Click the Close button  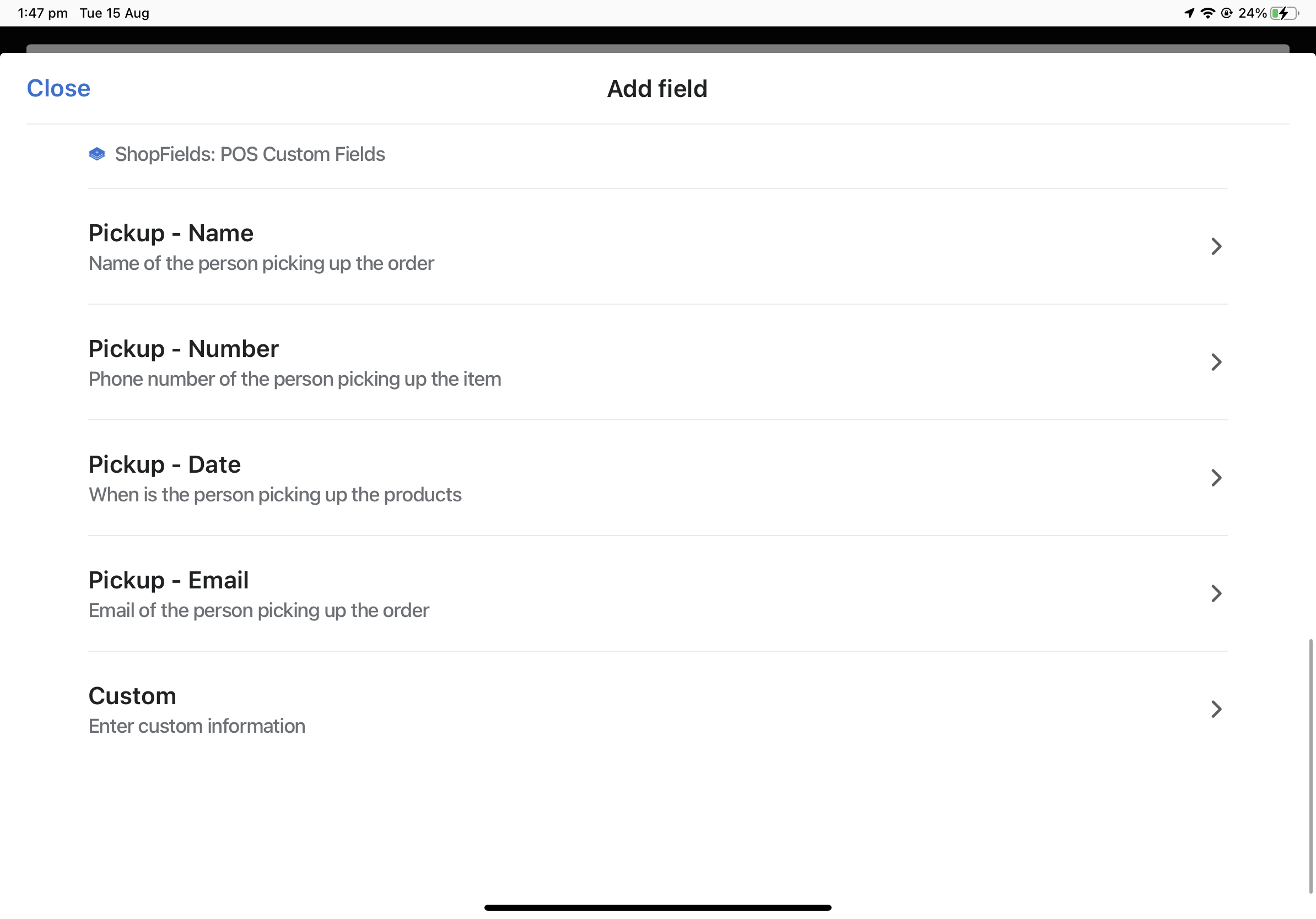click(58, 88)
